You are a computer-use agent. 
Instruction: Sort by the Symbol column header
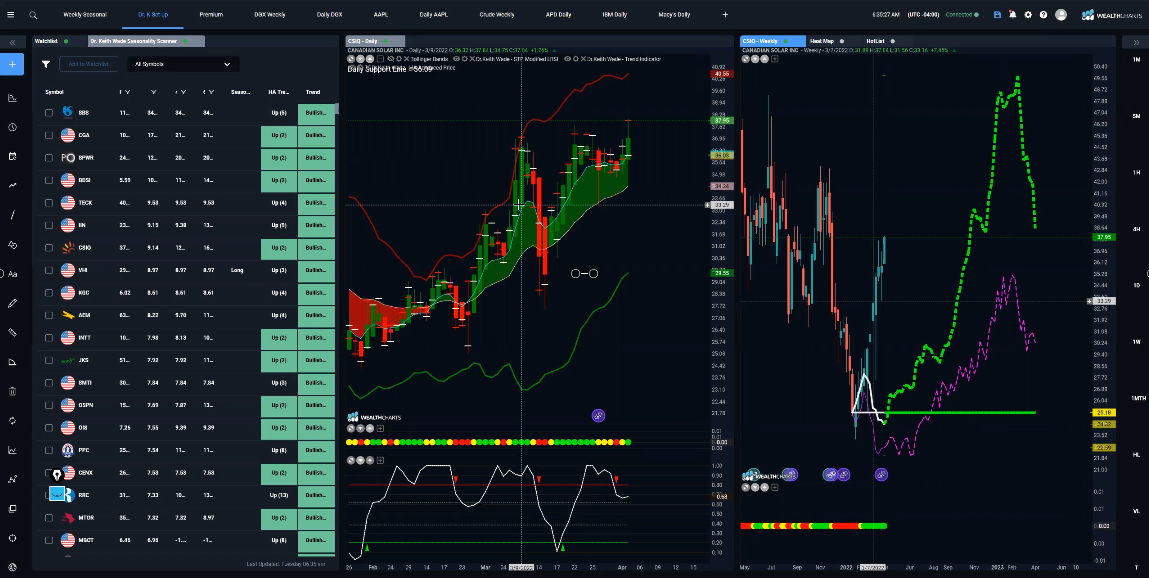pyautogui.click(x=54, y=92)
